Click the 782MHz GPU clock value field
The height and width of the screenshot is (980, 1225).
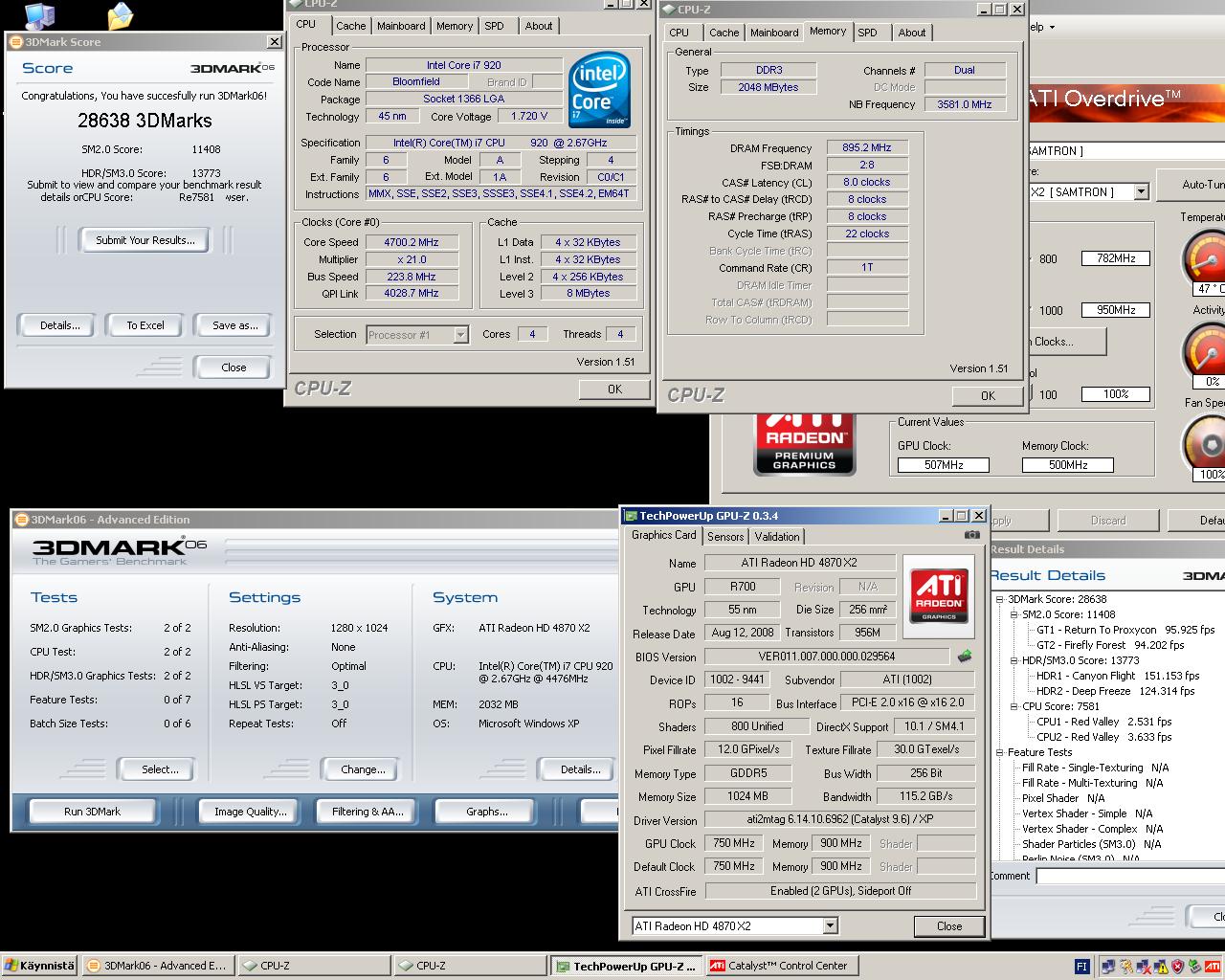1116,258
